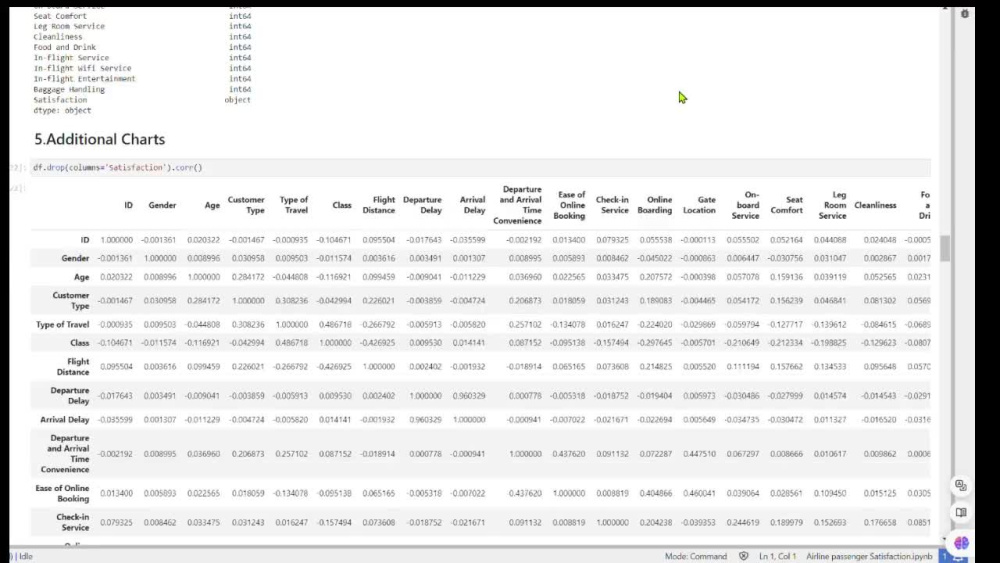Click 0.207572 in the Age row
Image resolution: width=1000 pixels, height=563 pixels.
(656, 277)
